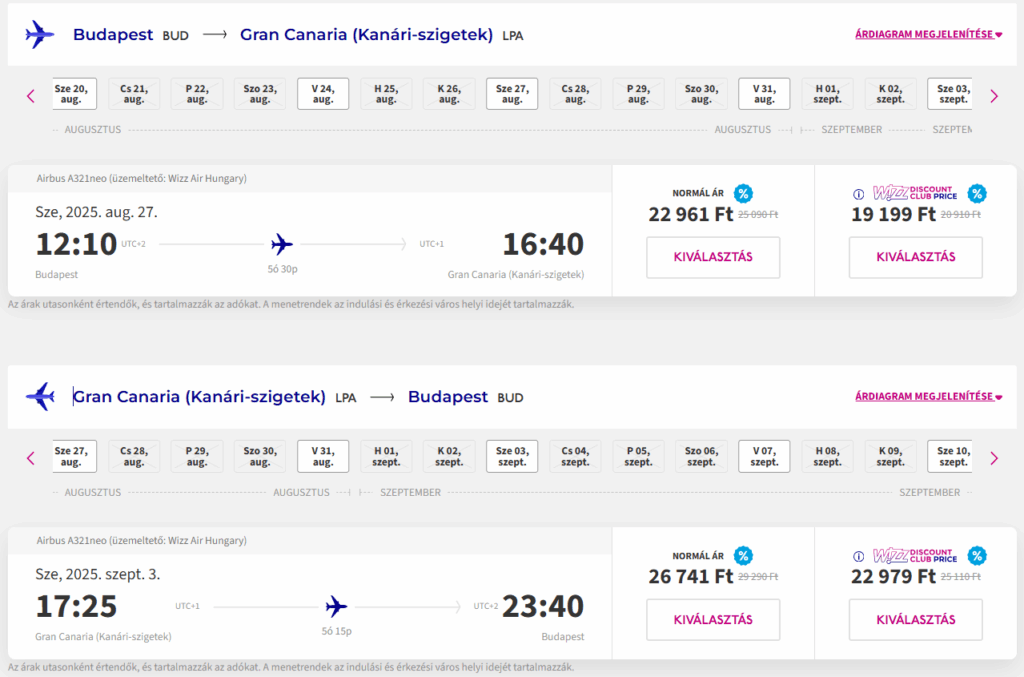1024x677 pixels.
Task: Select outbound date V 31, aug.
Action: click(x=764, y=94)
